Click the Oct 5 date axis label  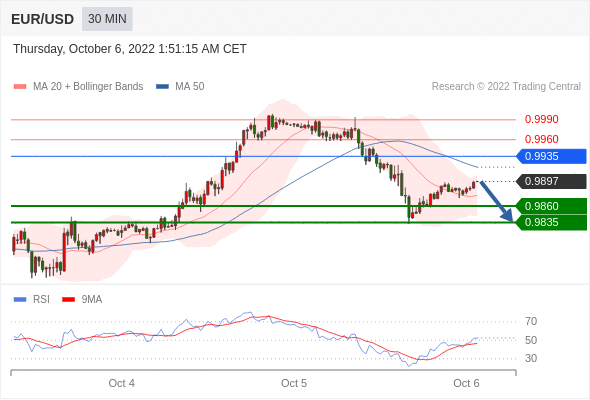294,383
